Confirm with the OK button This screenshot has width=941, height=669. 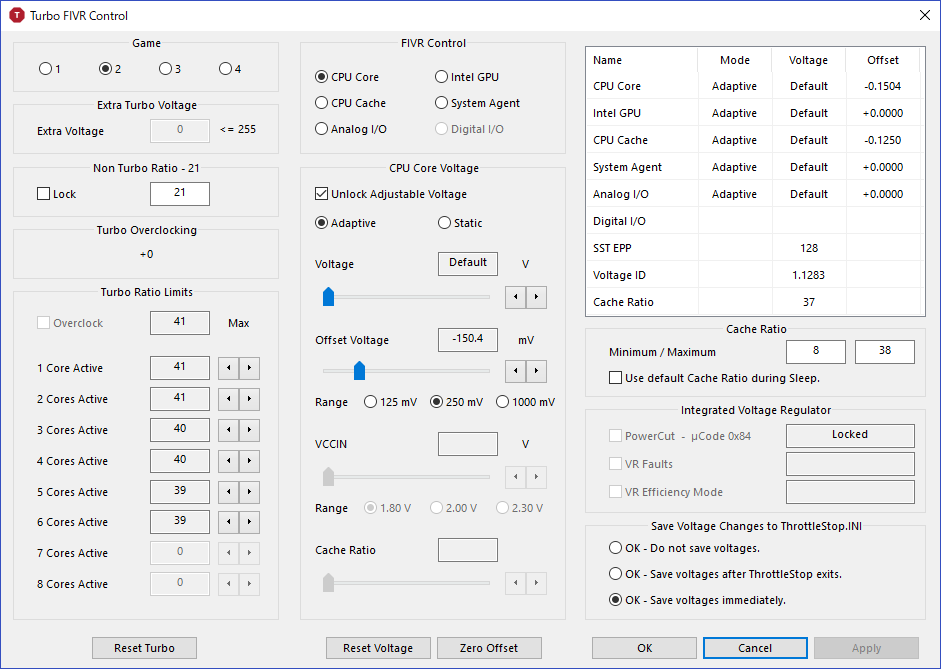(645, 648)
